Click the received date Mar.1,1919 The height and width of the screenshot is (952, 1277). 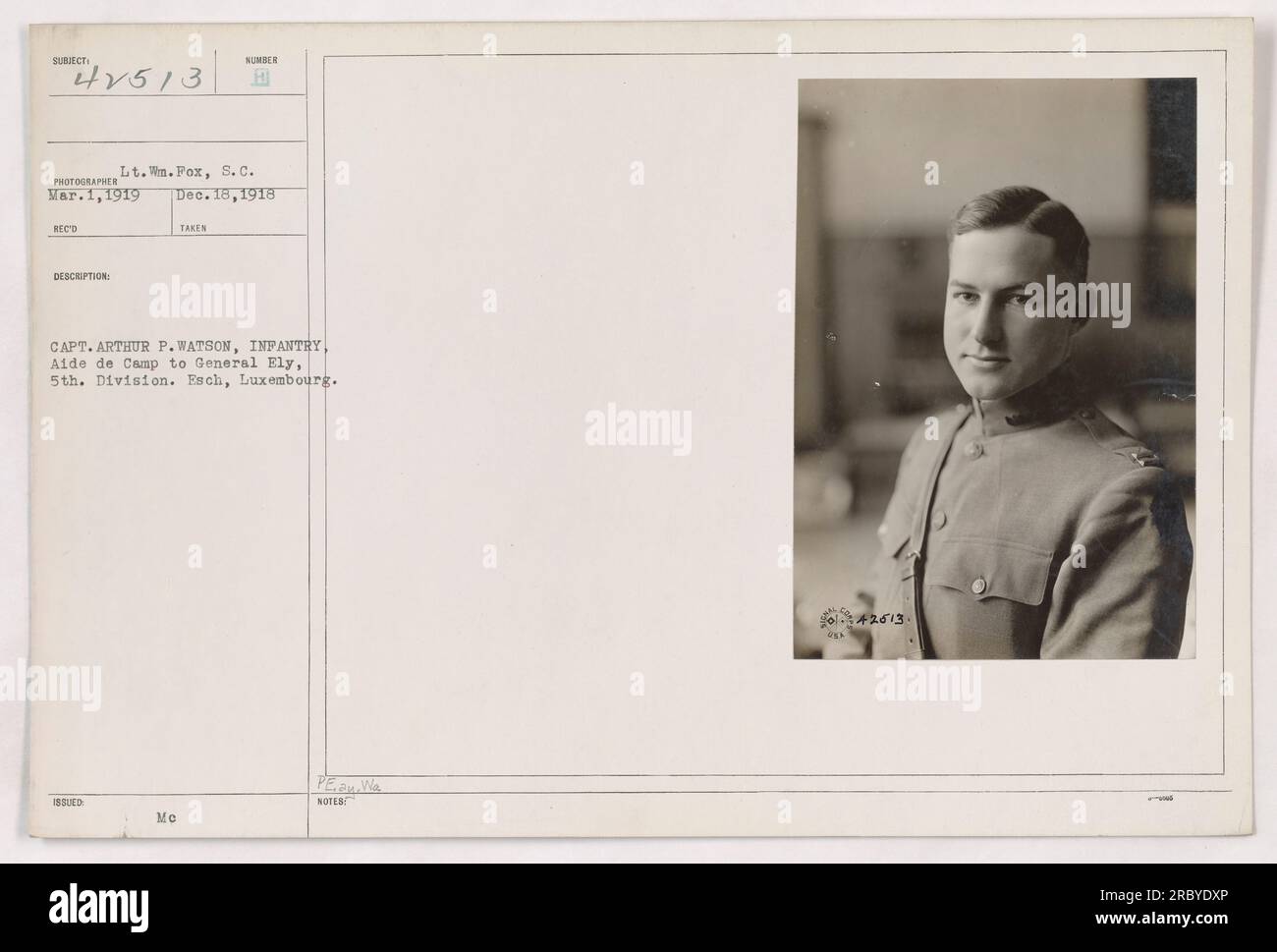tap(94, 194)
